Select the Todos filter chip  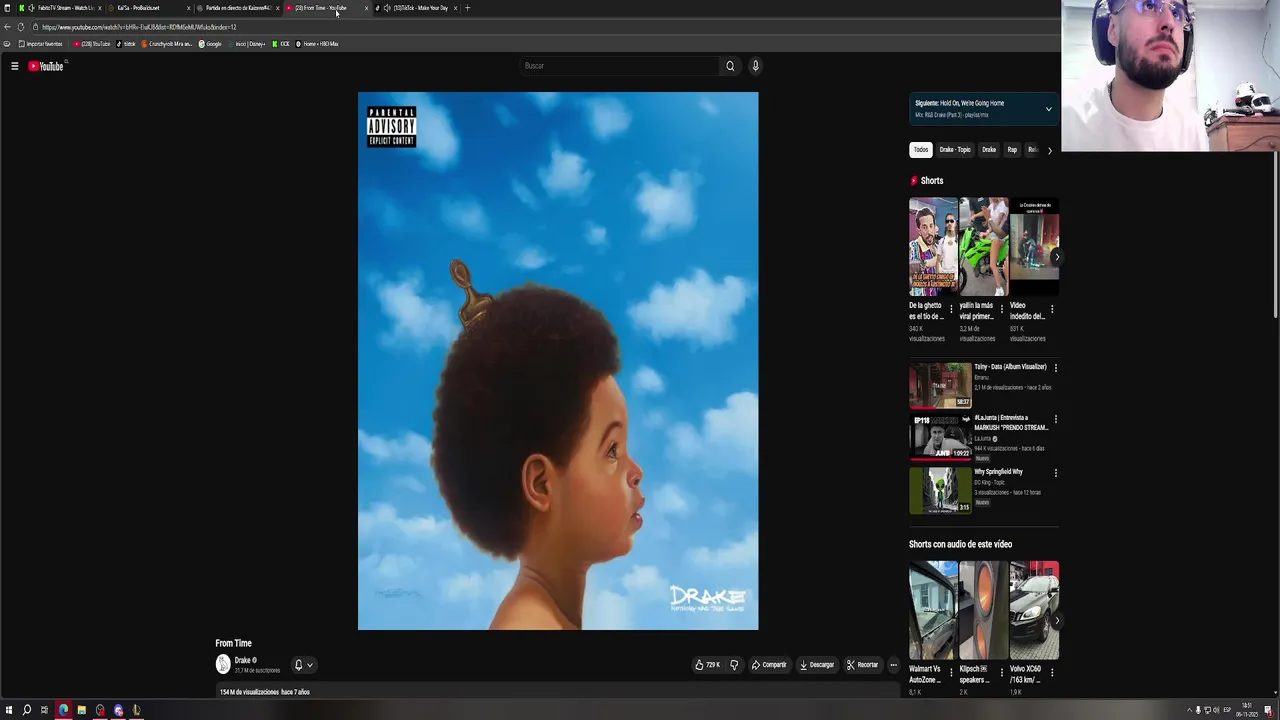click(x=921, y=150)
